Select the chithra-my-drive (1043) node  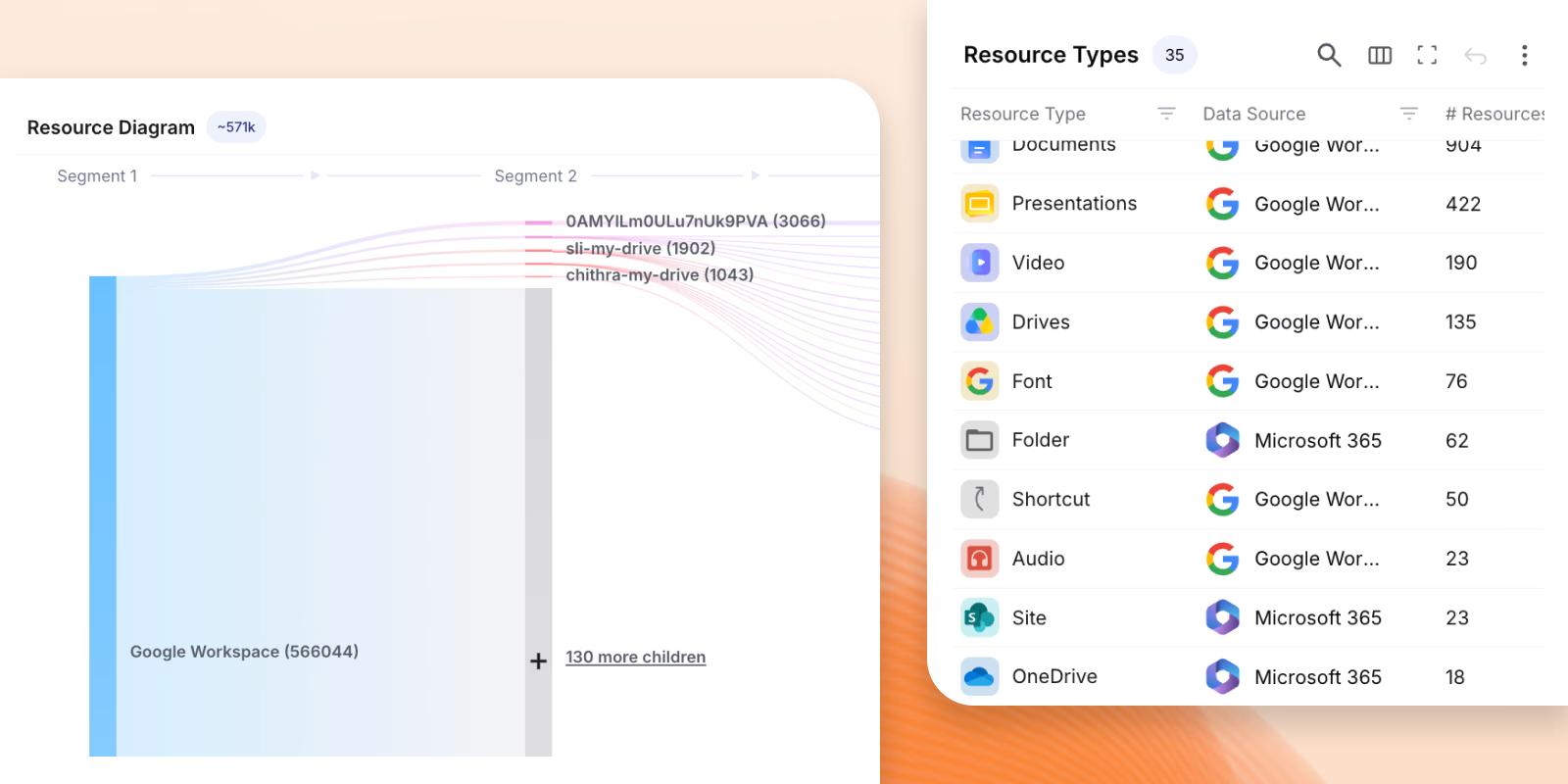click(660, 275)
